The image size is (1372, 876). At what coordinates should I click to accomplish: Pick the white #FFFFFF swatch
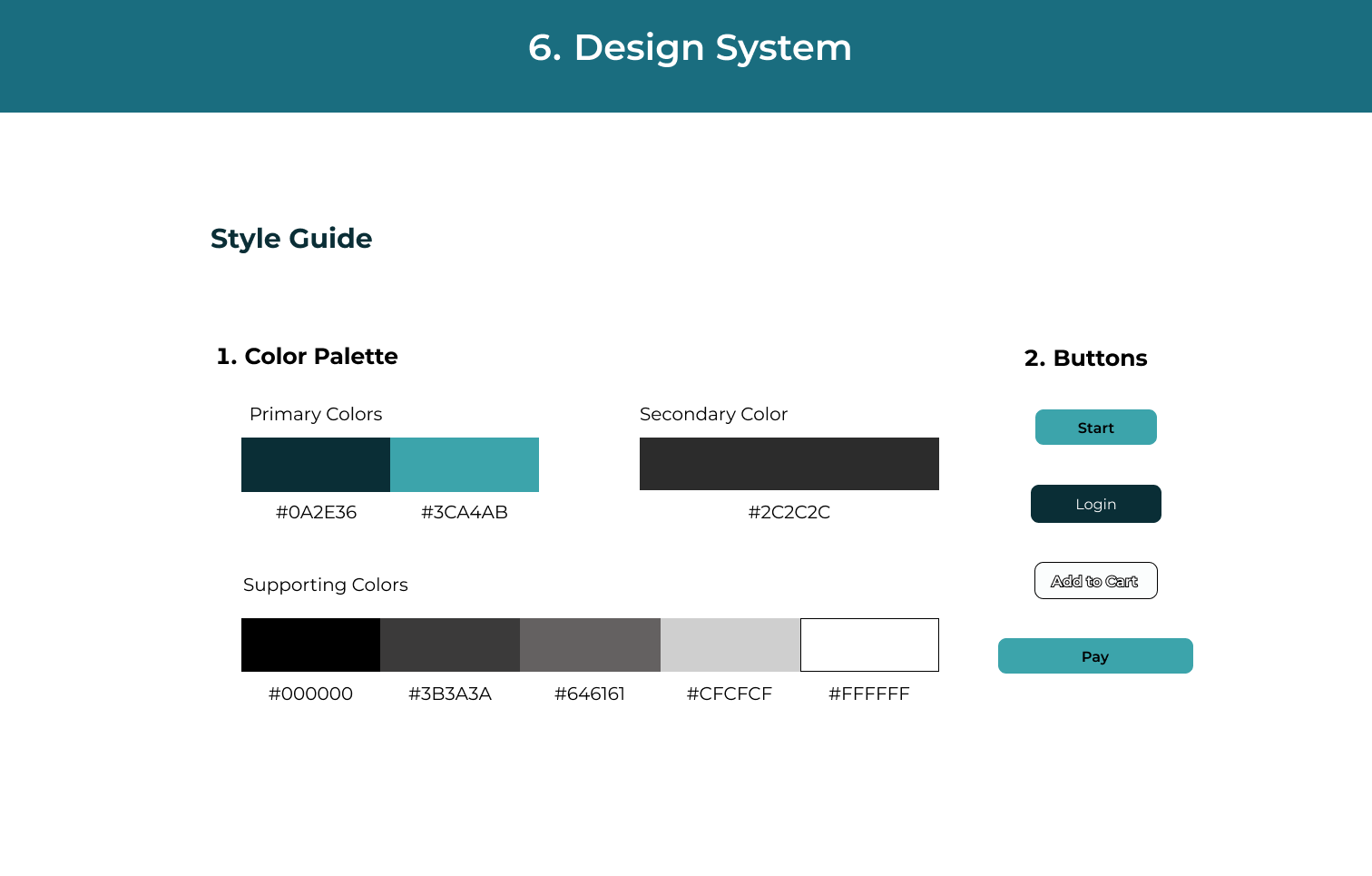tap(869, 645)
